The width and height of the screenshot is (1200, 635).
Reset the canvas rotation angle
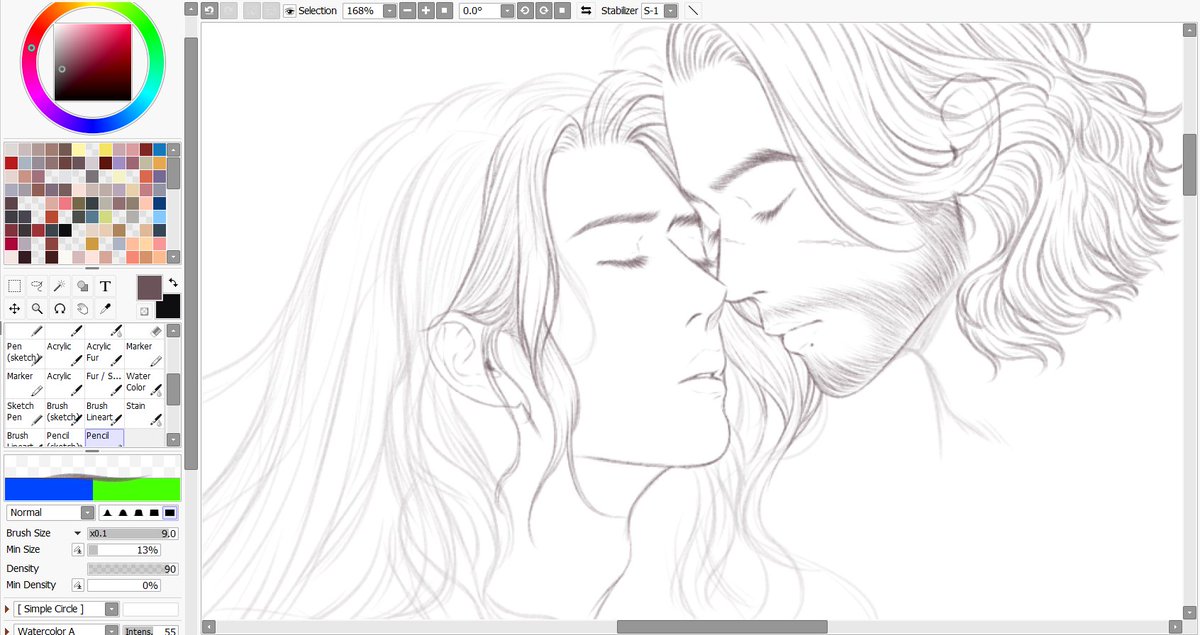(x=562, y=10)
